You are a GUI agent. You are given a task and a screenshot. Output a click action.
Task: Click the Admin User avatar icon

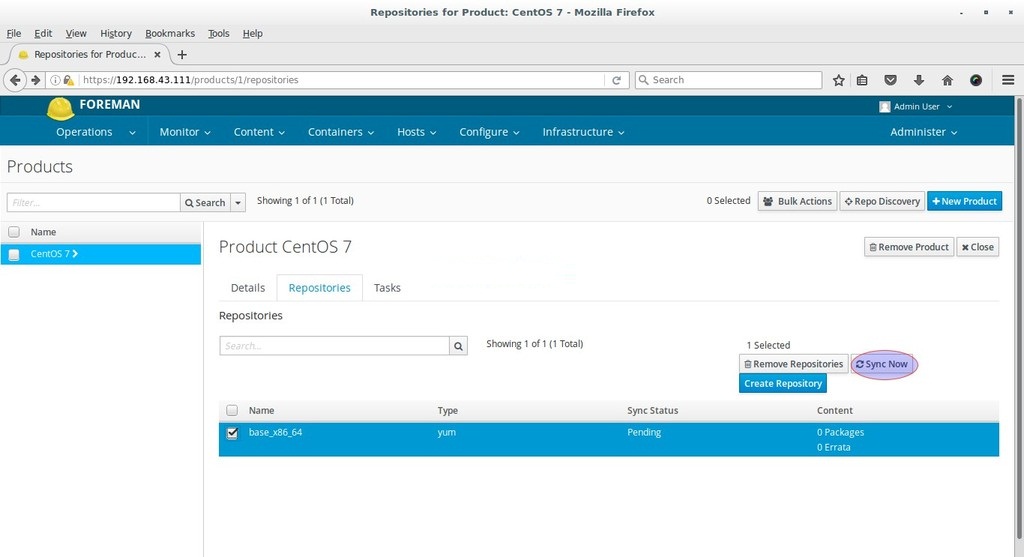click(885, 106)
